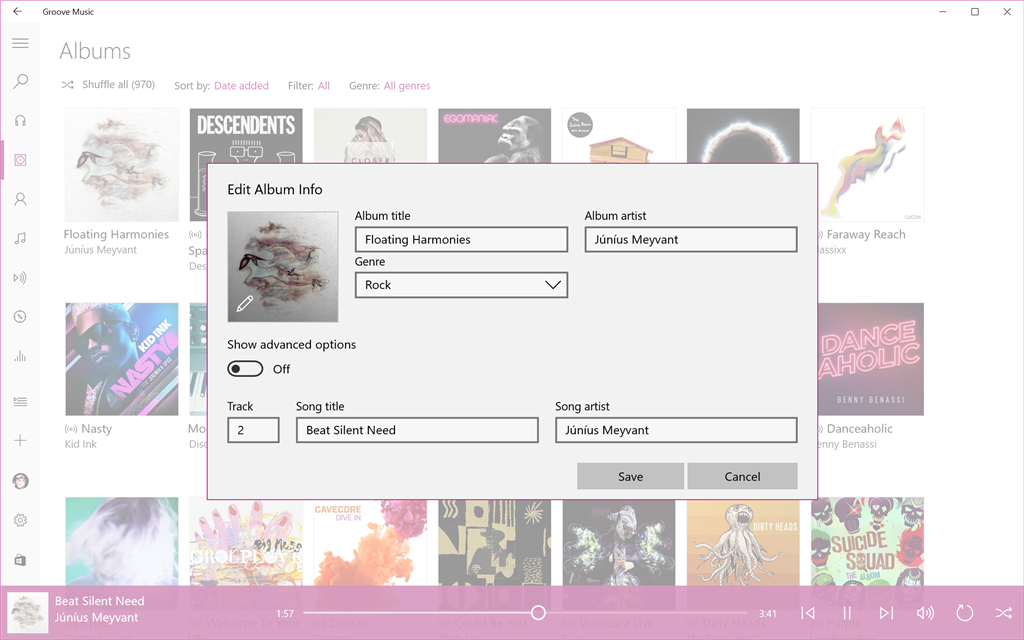Open the Artists view icon
Screen dimensions: 1024x640
pyautogui.click(x=20, y=199)
